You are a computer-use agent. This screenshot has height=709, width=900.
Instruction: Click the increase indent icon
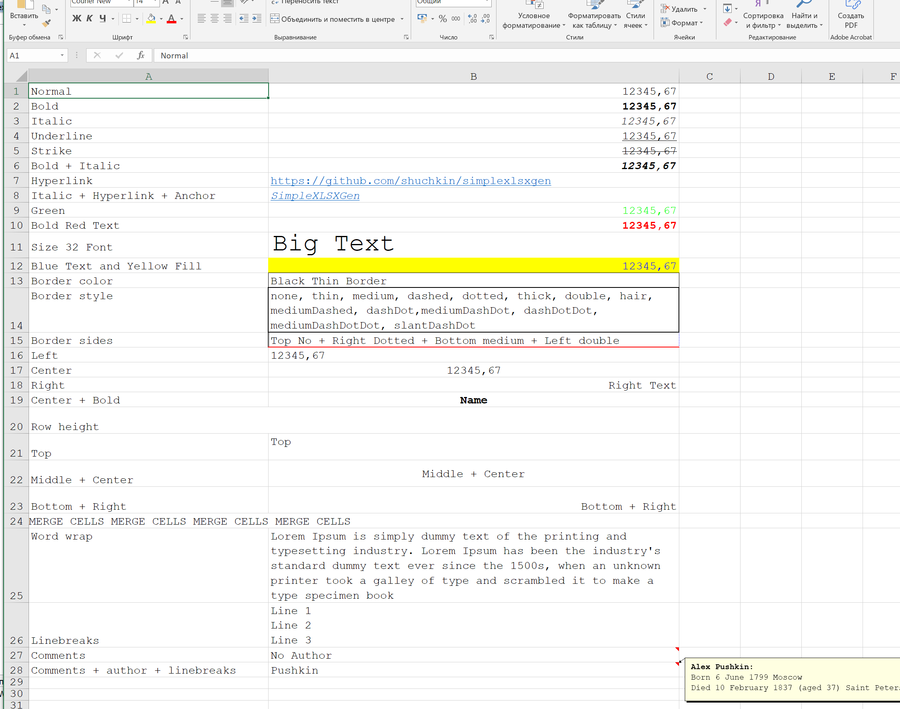255,19
